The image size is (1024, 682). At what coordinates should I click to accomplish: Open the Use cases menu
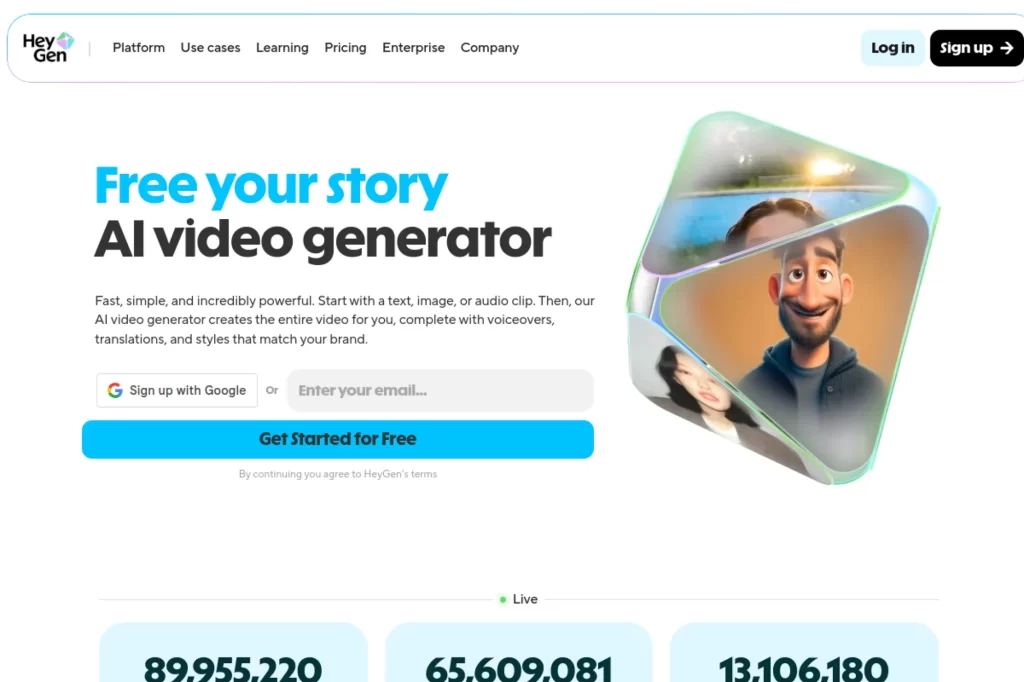click(210, 48)
